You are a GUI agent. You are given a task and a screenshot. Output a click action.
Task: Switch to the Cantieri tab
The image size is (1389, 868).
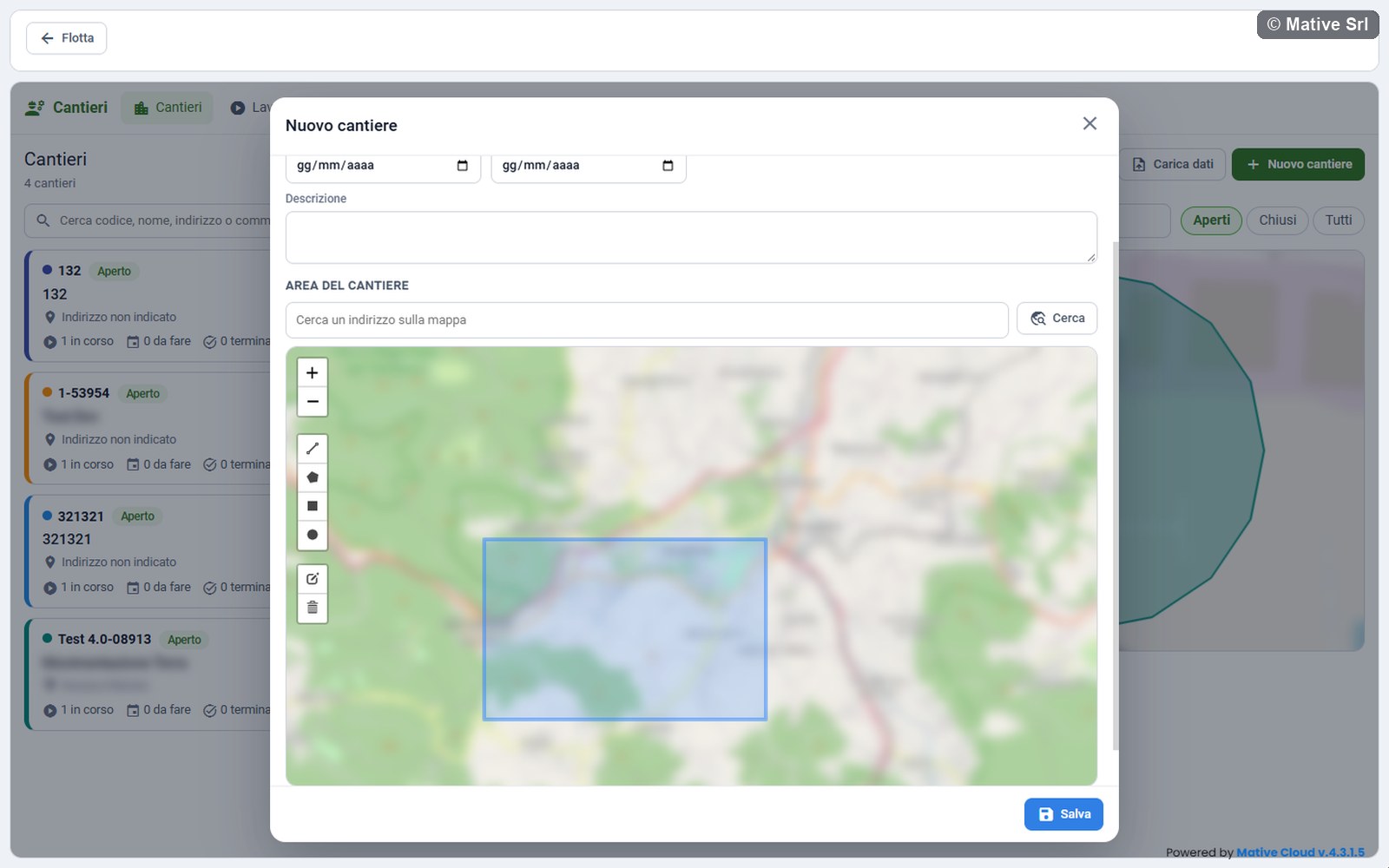click(x=167, y=108)
